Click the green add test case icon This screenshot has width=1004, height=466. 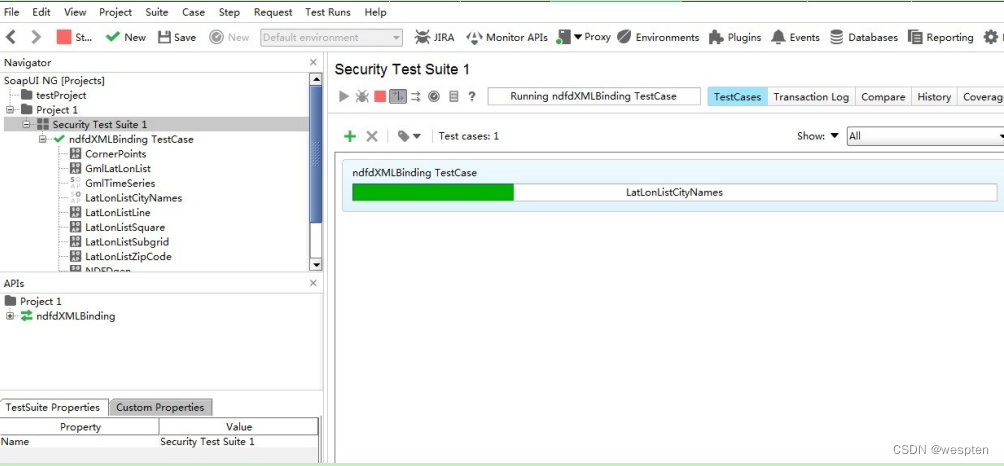[349, 136]
